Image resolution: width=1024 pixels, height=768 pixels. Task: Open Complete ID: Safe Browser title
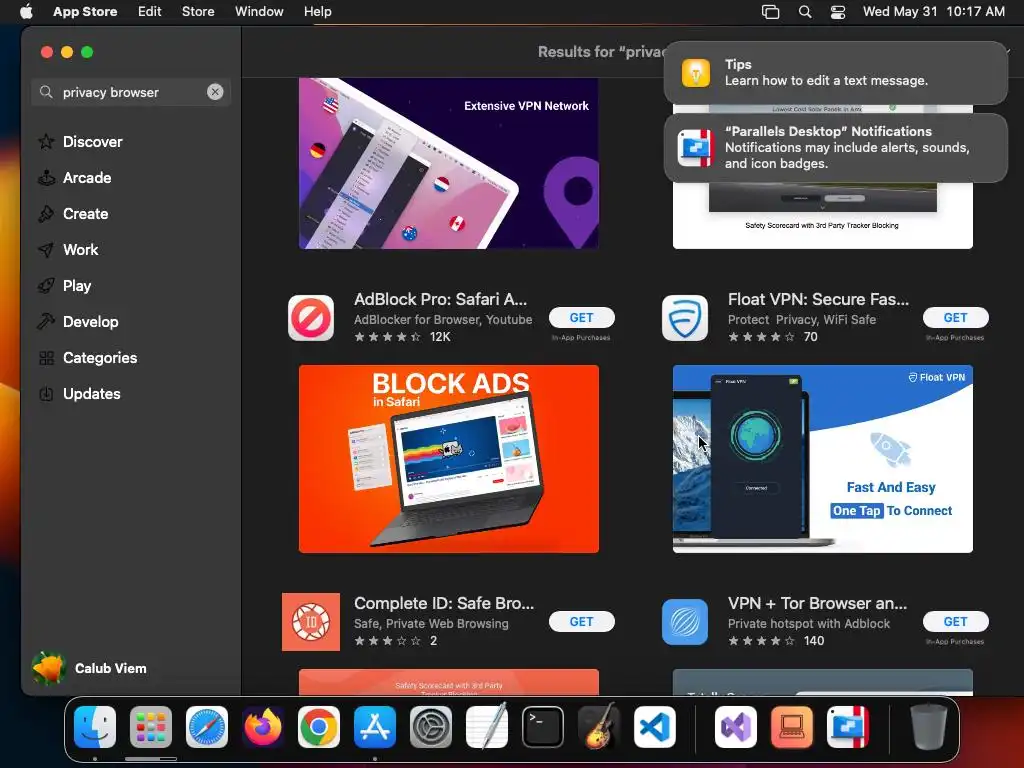[444, 603]
